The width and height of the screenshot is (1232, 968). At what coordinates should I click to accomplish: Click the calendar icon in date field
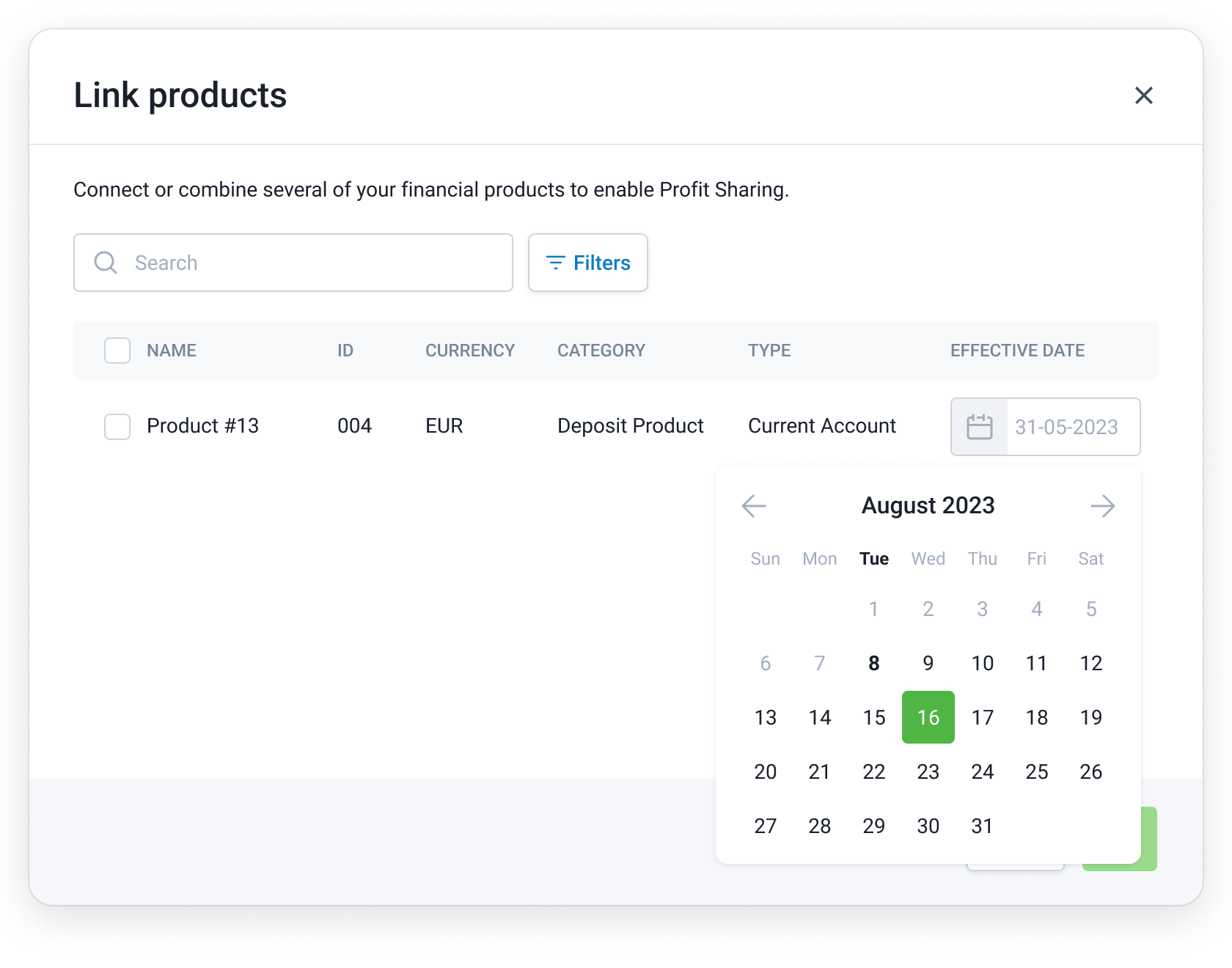(979, 427)
